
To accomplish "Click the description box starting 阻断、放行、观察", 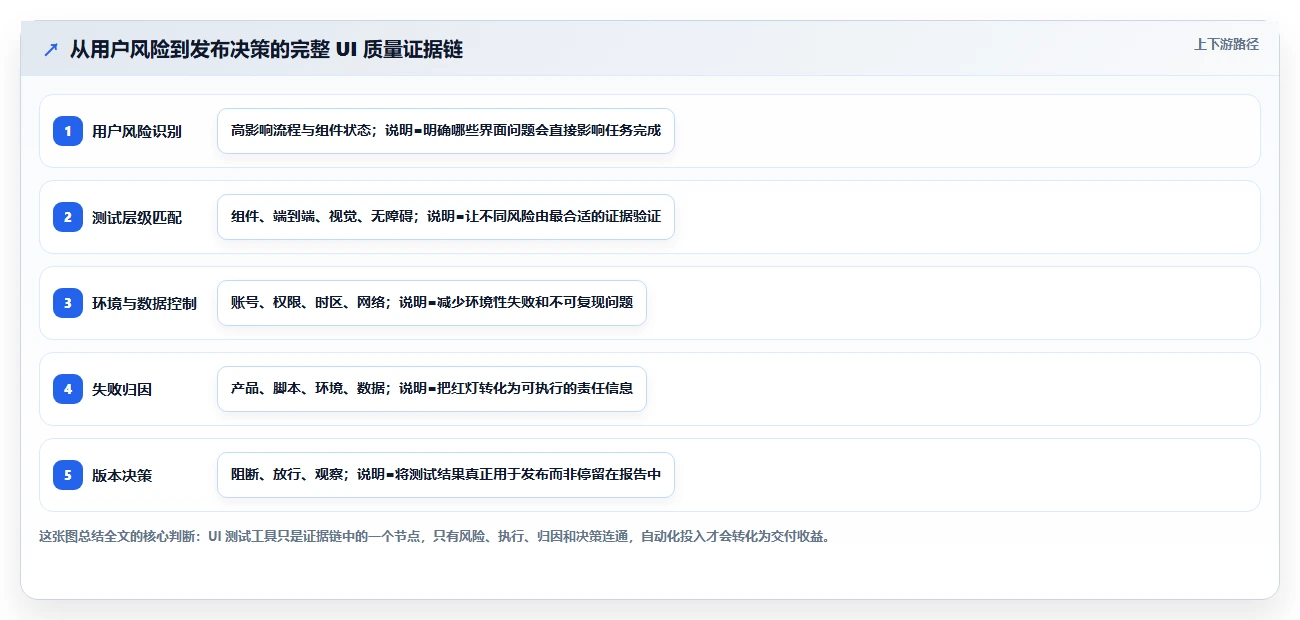I will coord(446,475).
